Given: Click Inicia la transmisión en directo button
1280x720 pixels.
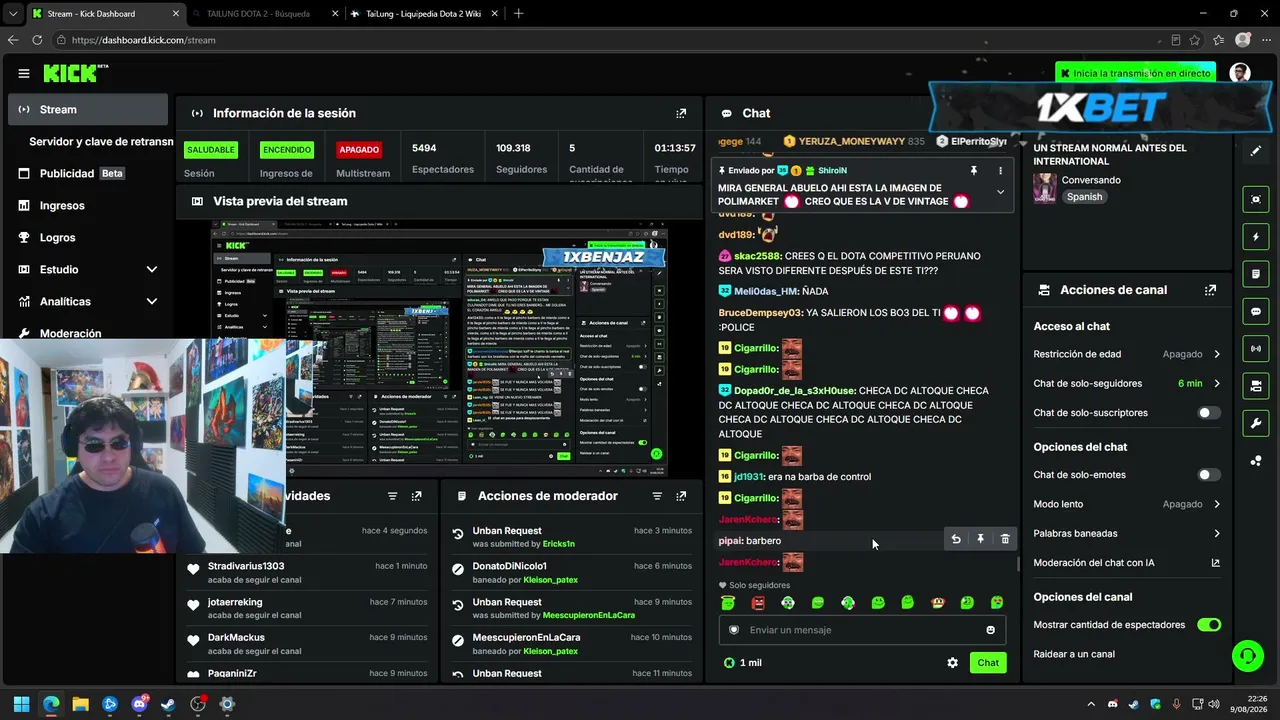Looking at the screenshot, I should click(x=1136, y=73).
